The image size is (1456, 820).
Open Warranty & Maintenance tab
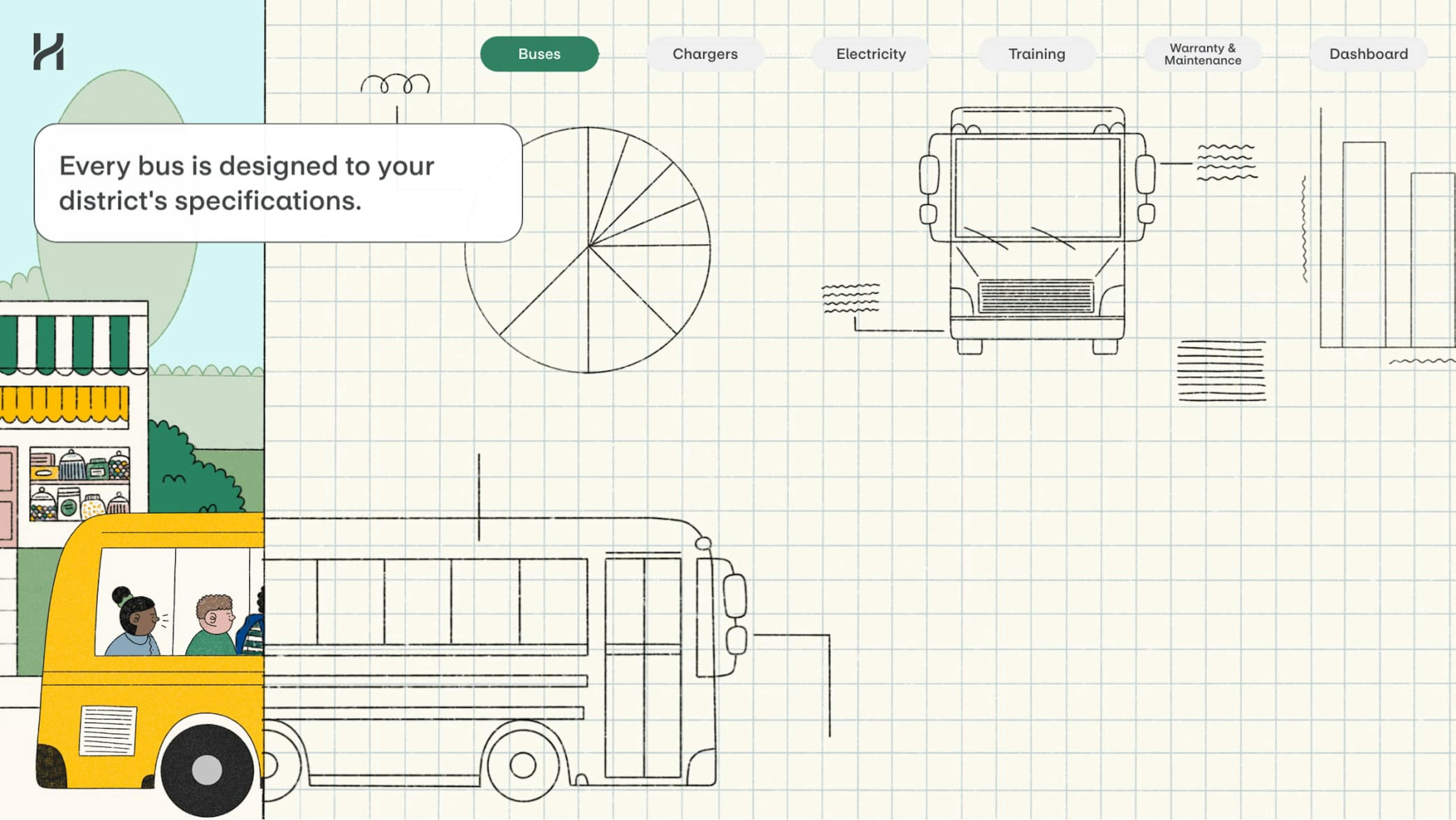[x=1202, y=54]
